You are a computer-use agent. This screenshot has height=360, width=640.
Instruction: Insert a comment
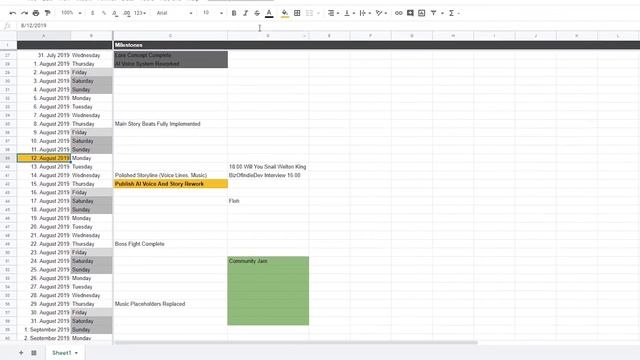(x=410, y=13)
